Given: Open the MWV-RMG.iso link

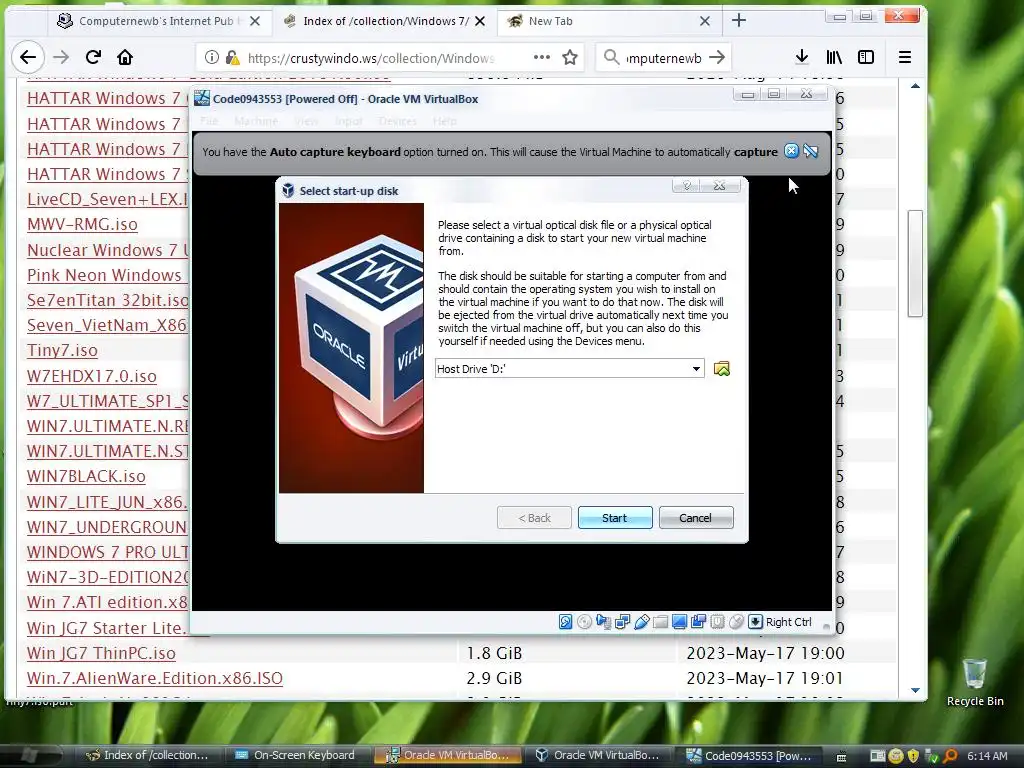Looking at the screenshot, I should coord(82,225).
